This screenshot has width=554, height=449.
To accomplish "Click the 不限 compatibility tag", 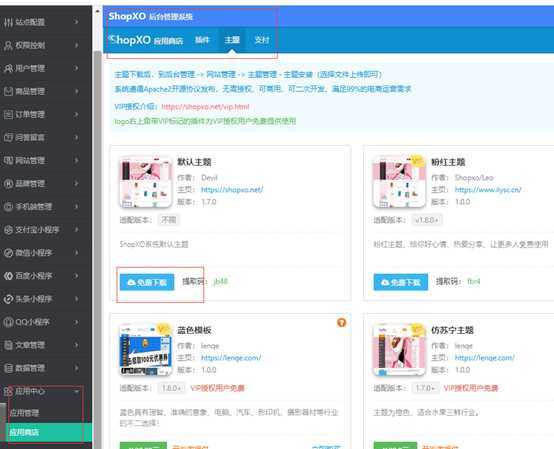I will [x=169, y=220].
